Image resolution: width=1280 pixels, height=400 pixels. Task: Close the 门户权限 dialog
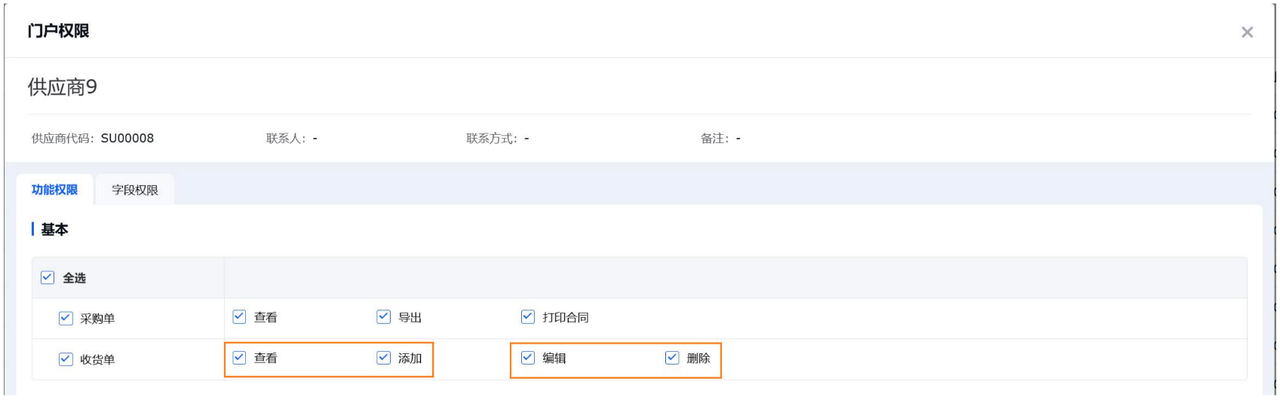pos(1247,32)
